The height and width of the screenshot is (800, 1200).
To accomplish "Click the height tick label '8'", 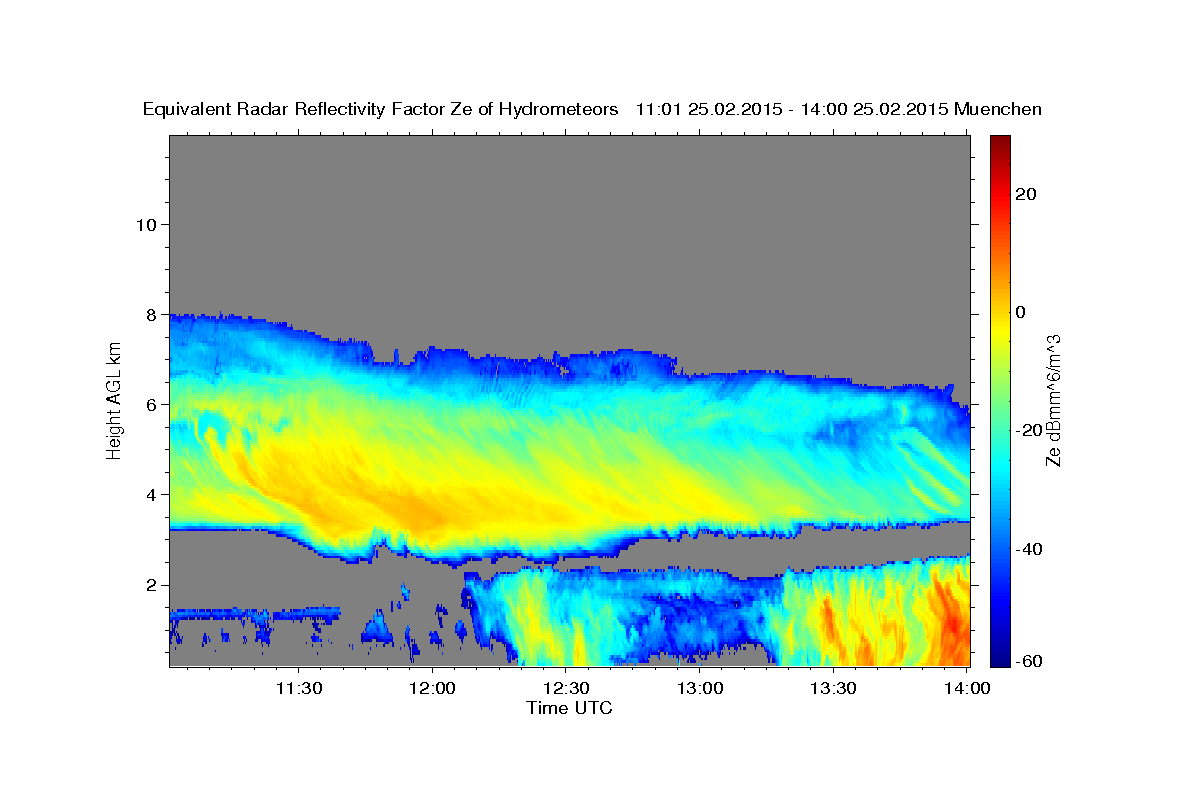I will click(150, 314).
